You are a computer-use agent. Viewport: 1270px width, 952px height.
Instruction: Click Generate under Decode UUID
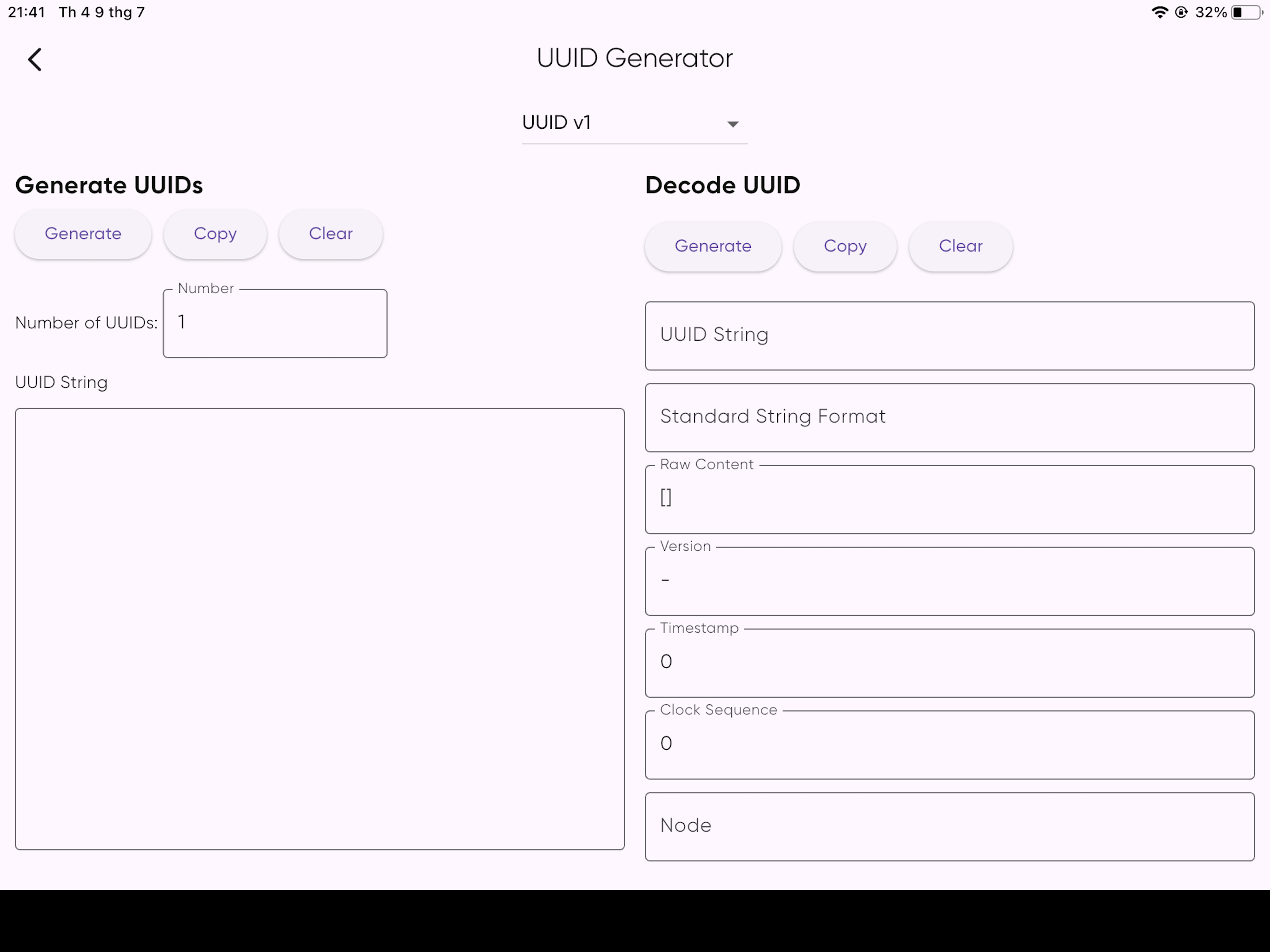click(713, 246)
